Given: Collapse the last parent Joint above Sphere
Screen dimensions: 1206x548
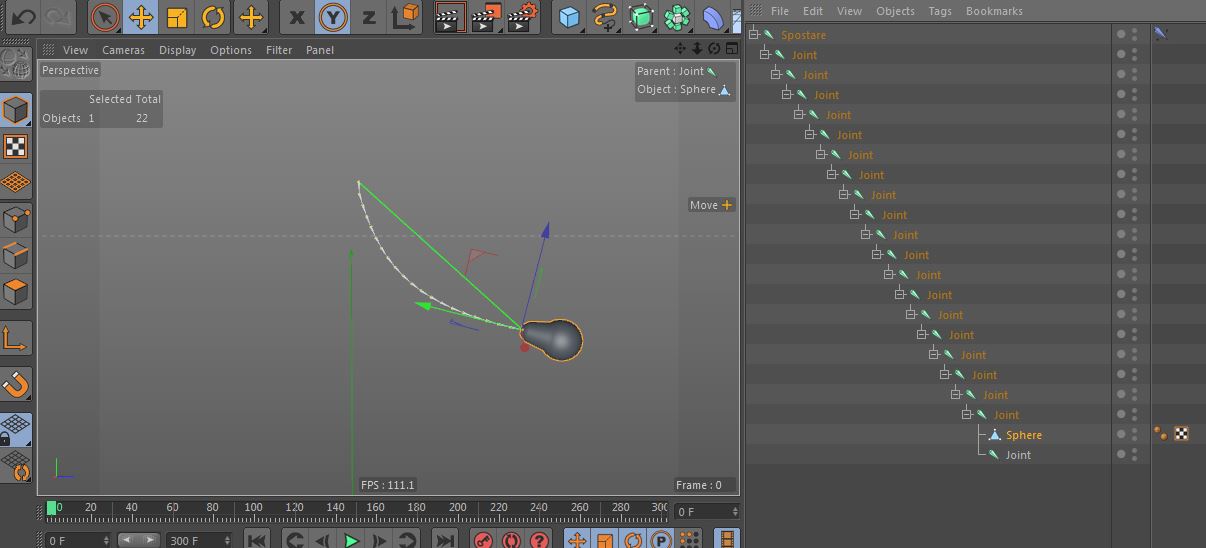Looking at the screenshot, I should (967, 415).
